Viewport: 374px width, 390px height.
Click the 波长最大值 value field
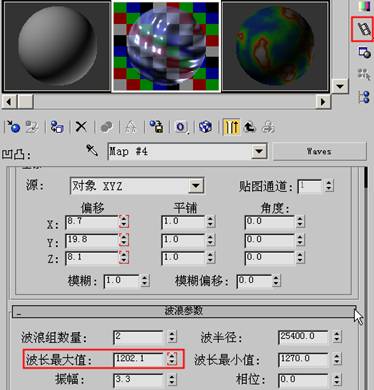(x=139, y=359)
